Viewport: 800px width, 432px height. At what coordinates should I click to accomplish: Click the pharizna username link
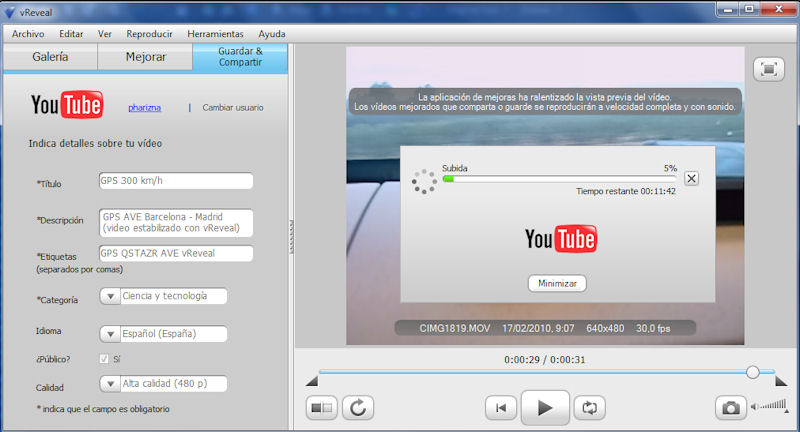click(x=144, y=108)
